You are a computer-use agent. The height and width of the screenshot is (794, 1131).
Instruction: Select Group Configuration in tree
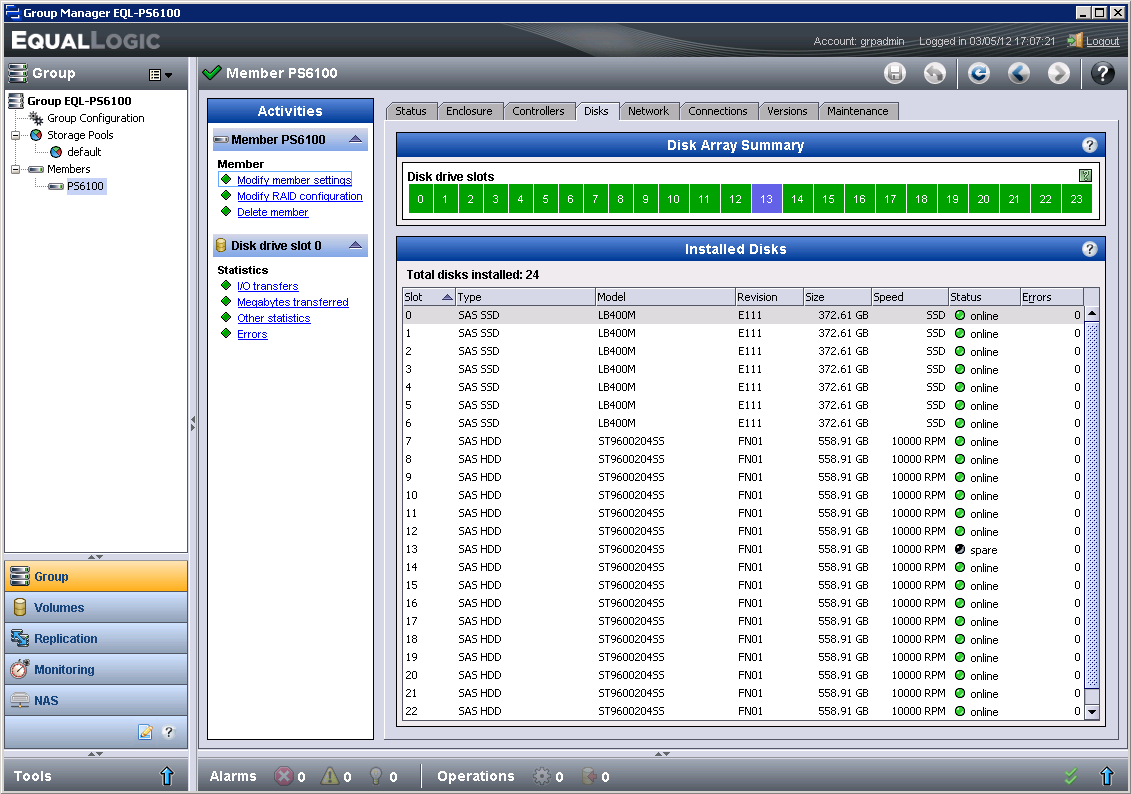95,118
